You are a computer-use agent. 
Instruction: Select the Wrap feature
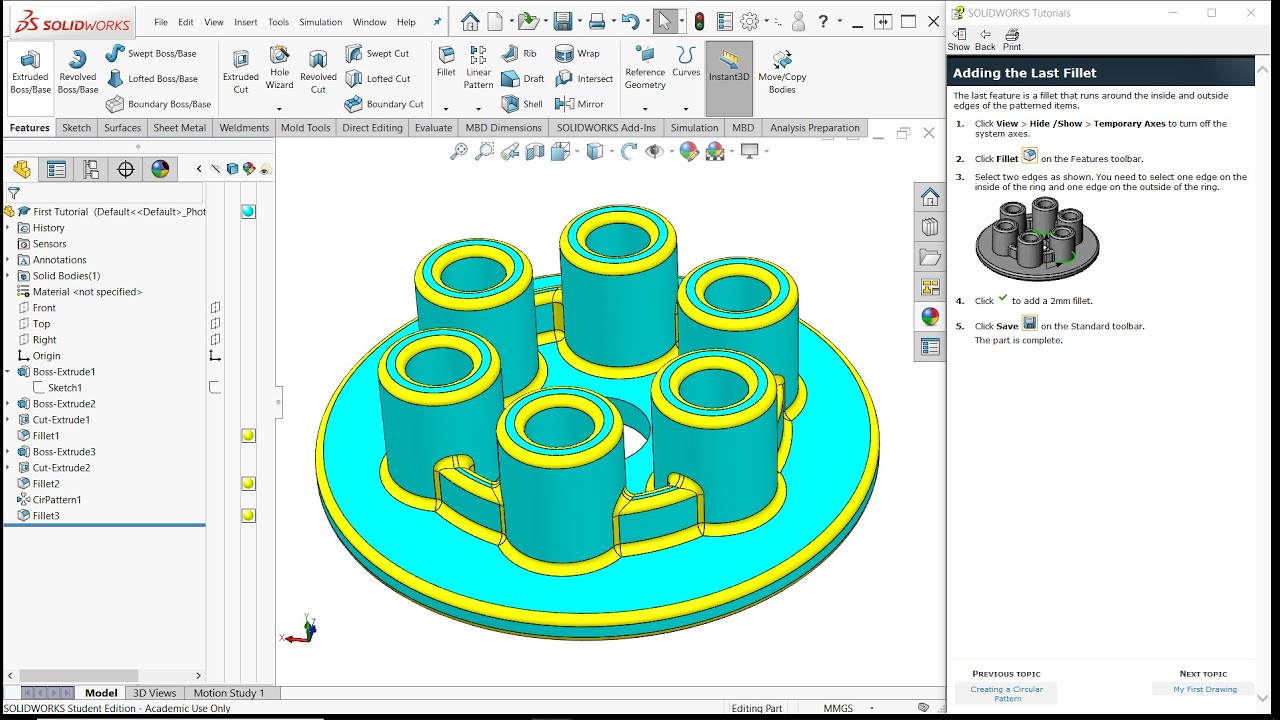pos(577,53)
